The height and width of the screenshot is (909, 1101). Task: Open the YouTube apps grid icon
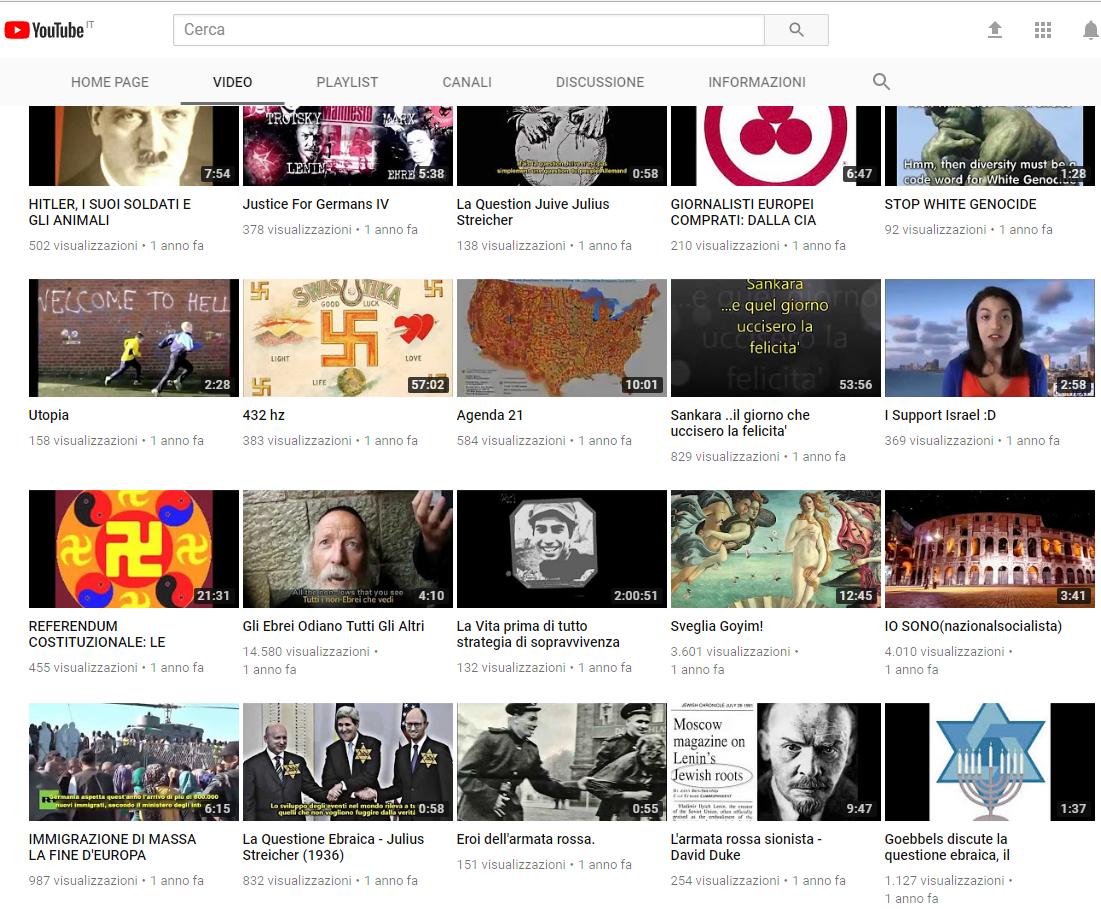1043,30
